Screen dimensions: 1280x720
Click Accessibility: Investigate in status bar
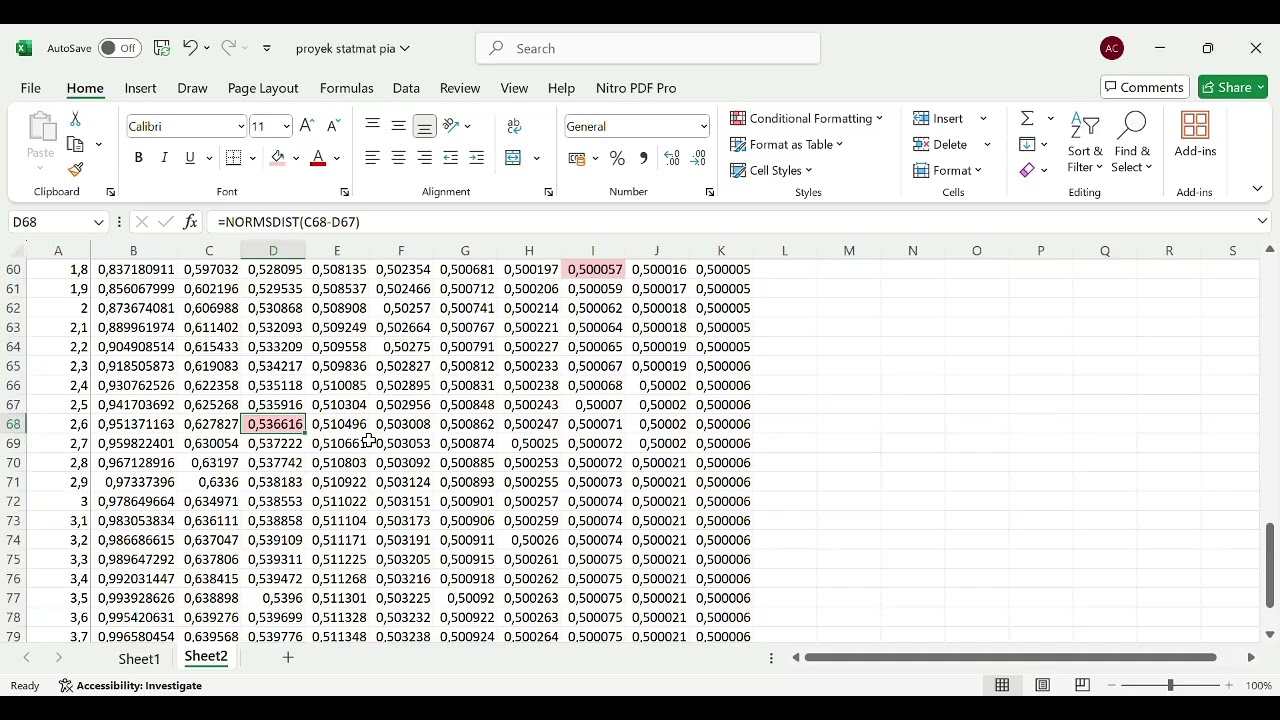coord(130,685)
